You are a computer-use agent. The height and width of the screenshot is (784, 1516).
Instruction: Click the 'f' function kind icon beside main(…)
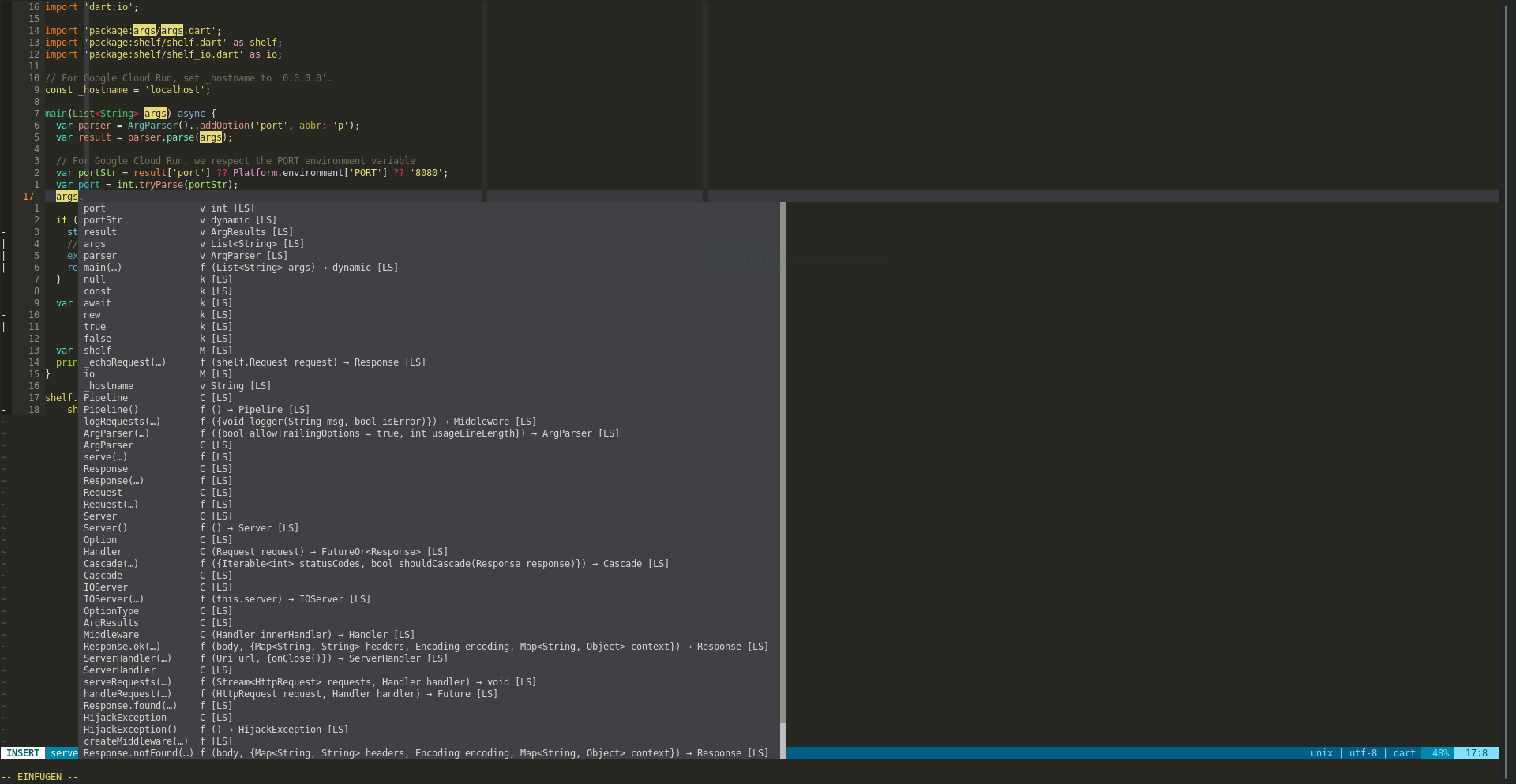(204, 267)
